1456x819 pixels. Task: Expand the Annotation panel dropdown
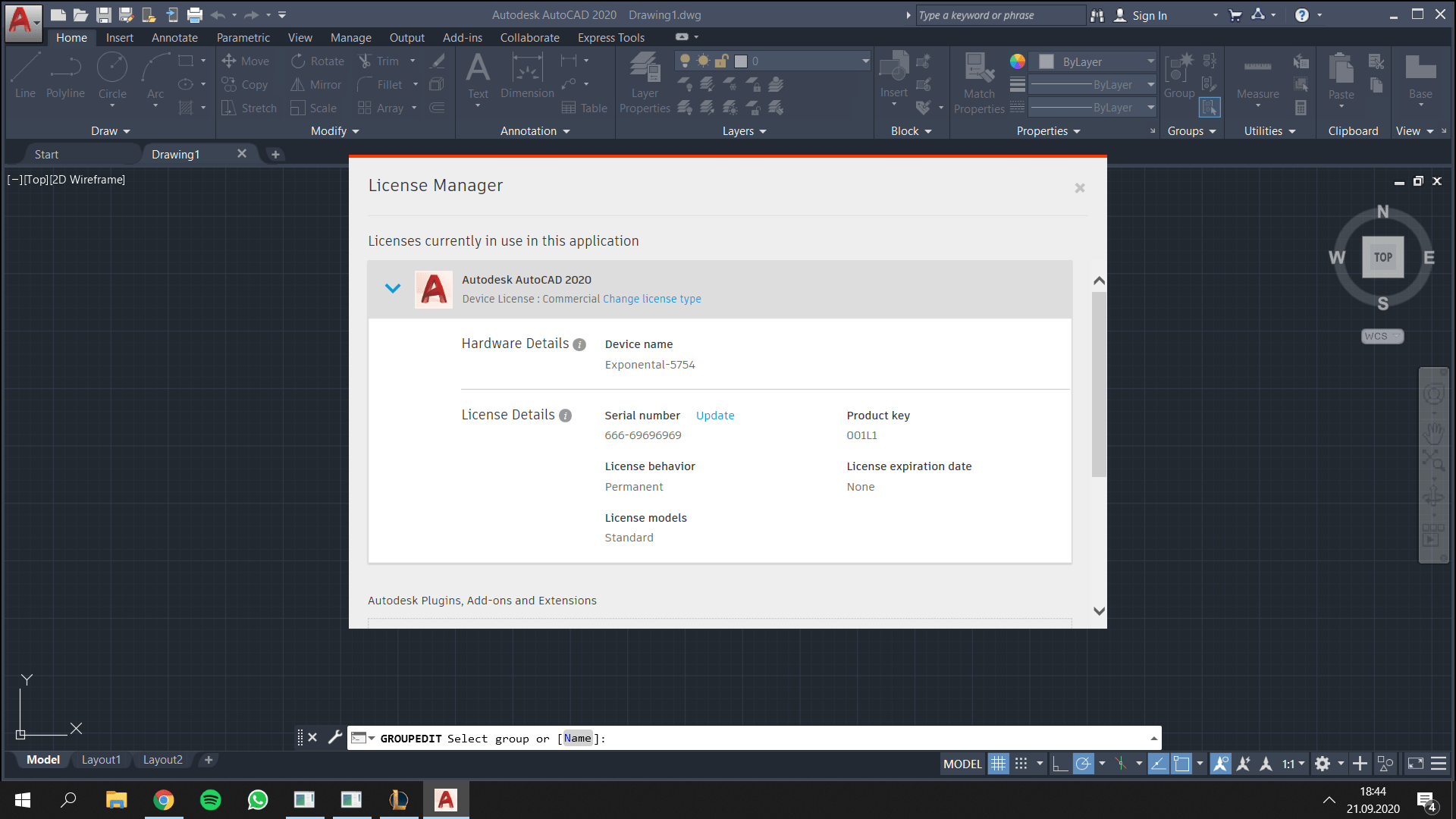pos(535,131)
